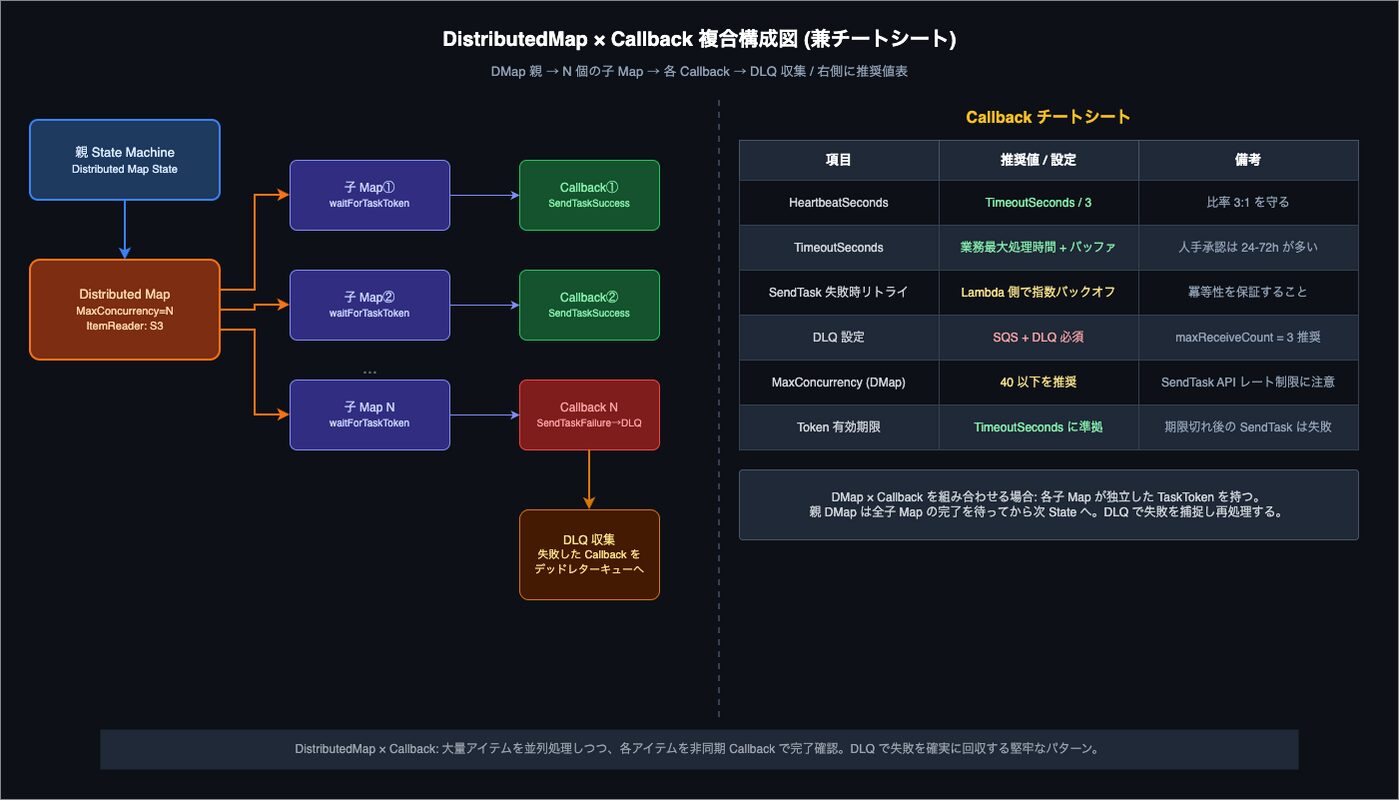The image size is (1400, 801).
Task: Click the TimeoutSeconds / 3 value cell
Action: [1039, 202]
